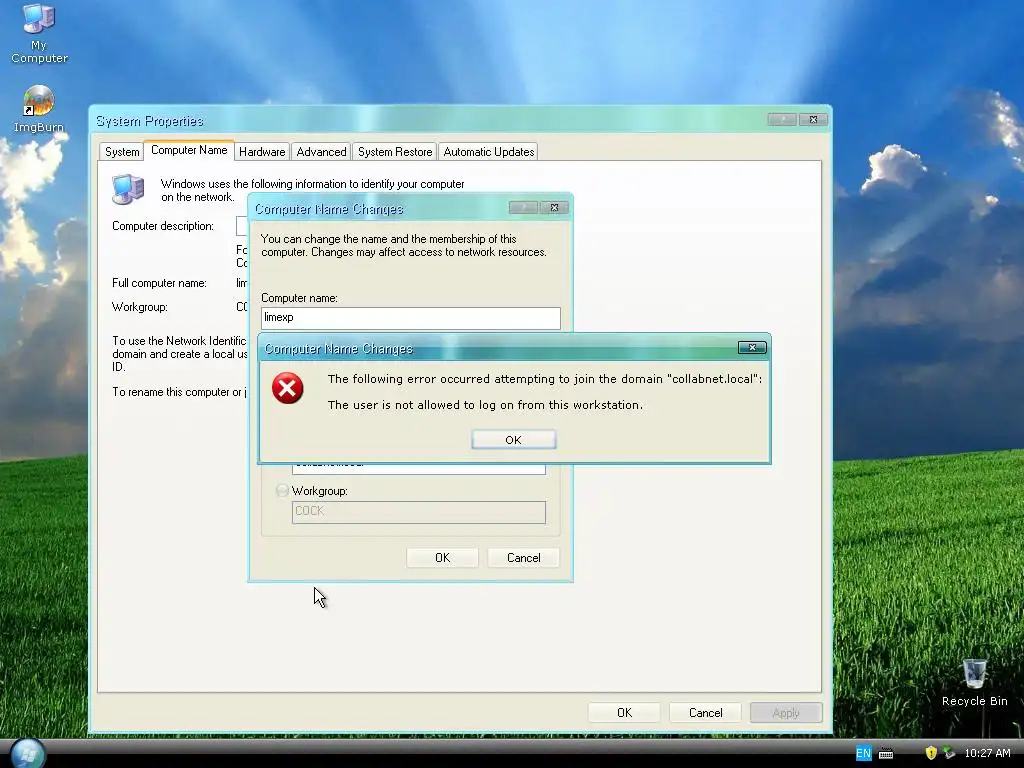Click the EN language indicator in tray
Screen dimensions: 1024x768
pyautogui.click(x=863, y=753)
